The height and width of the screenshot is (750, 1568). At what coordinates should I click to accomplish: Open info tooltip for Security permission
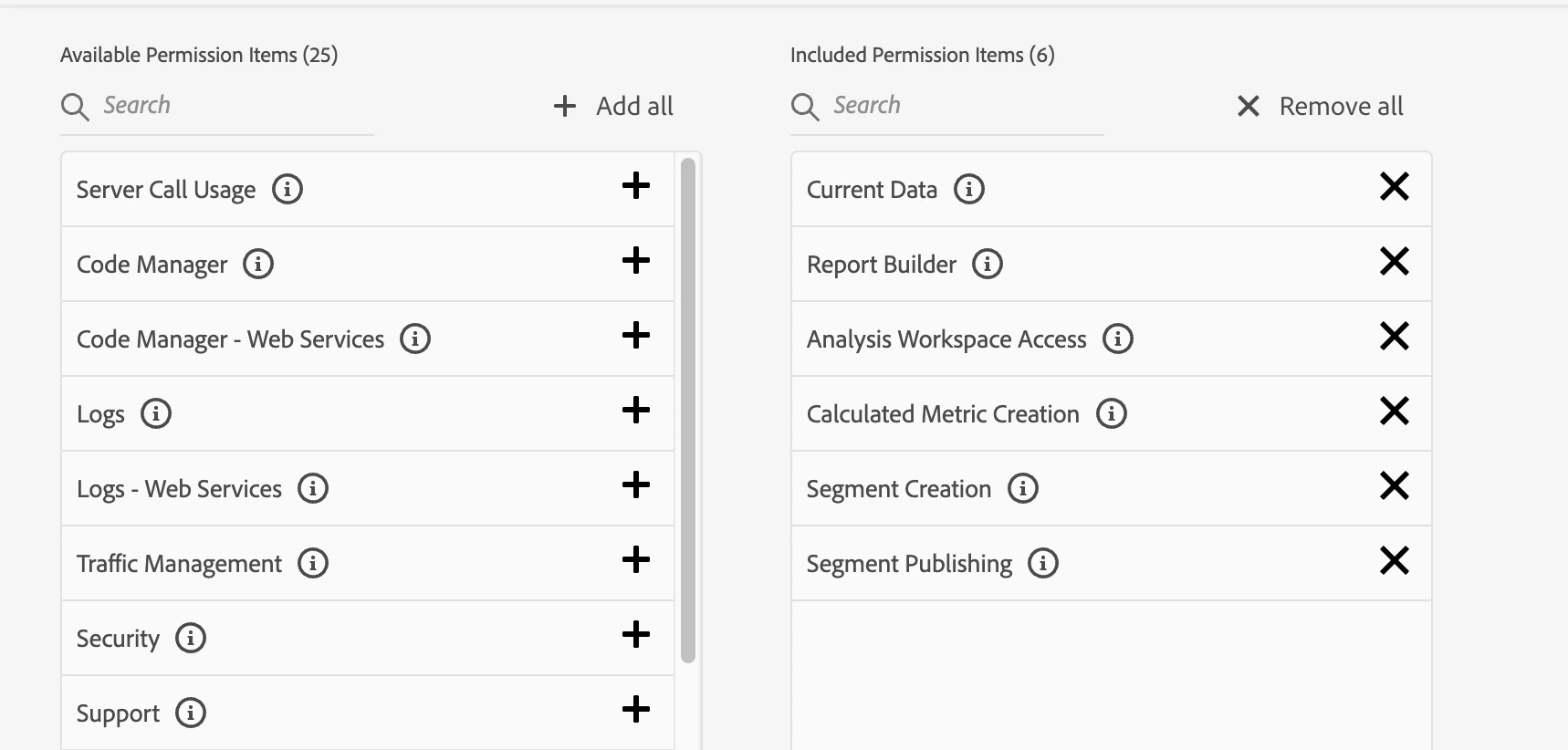coord(191,638)
